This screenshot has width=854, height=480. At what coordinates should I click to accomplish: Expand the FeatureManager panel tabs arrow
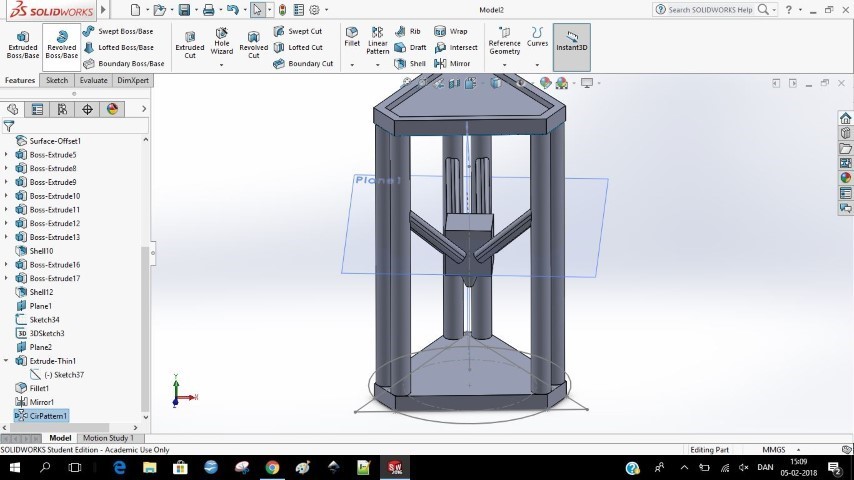pos(144,109)
